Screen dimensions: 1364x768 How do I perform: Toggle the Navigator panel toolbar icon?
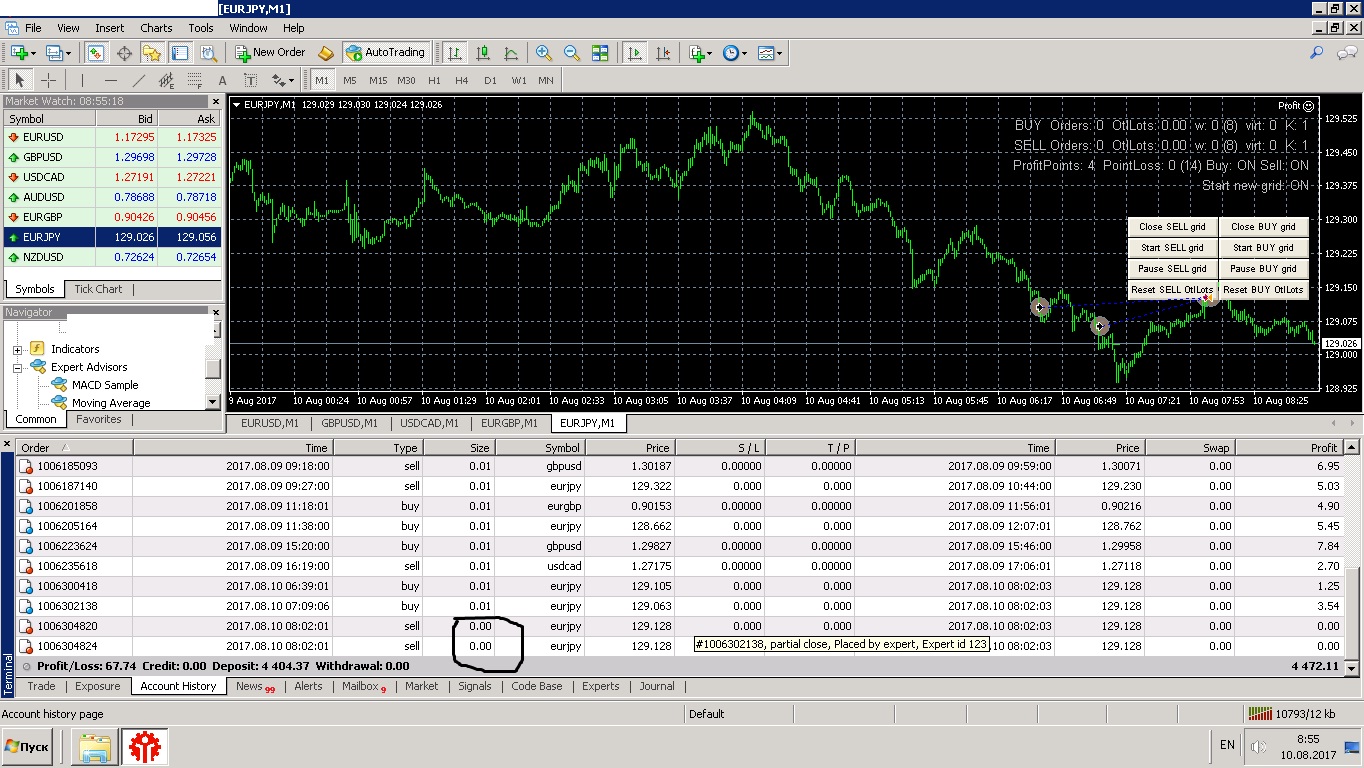pyautogui.click(x=152, y=53)
